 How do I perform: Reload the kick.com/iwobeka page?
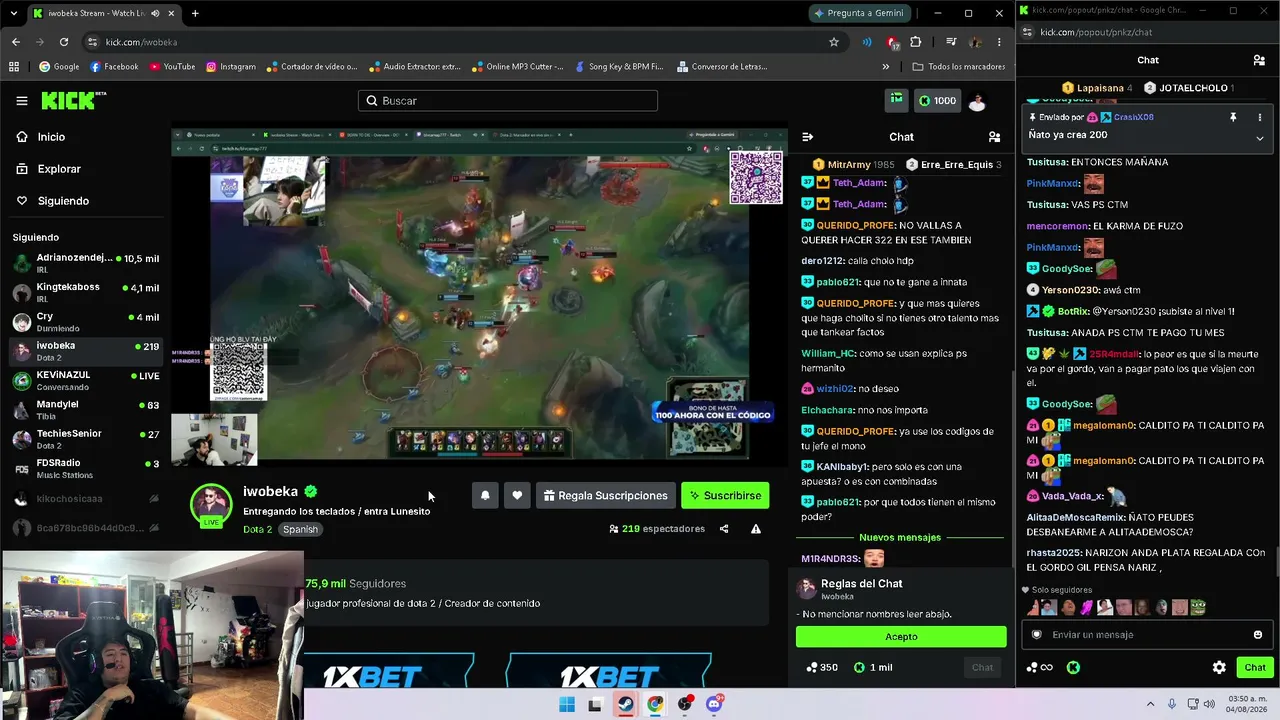pyautogui.click(x=64, y=42)
